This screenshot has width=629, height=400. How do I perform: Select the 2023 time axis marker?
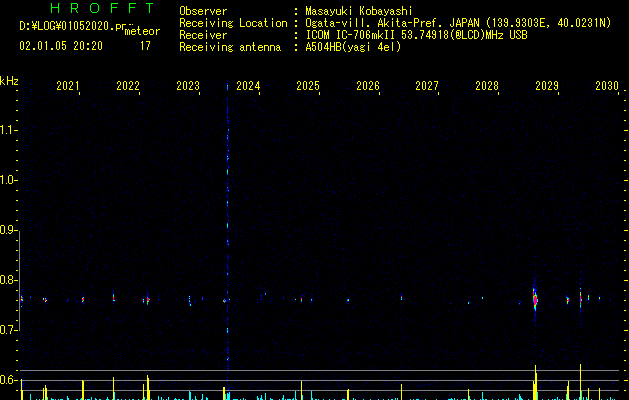point(188,86)
